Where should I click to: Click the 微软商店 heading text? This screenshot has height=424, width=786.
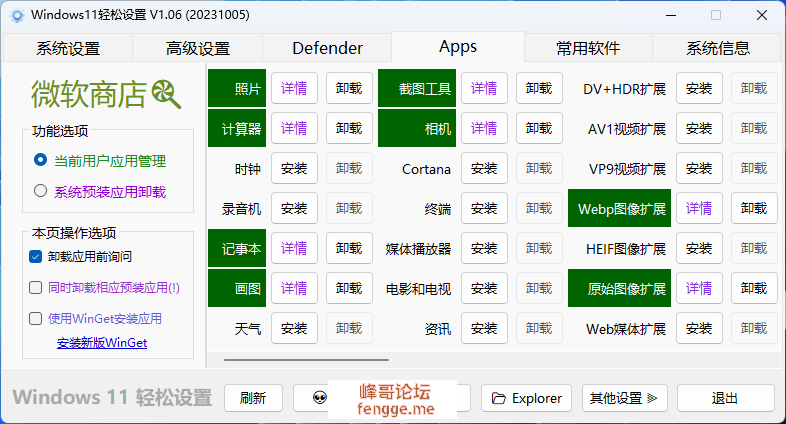89,94
